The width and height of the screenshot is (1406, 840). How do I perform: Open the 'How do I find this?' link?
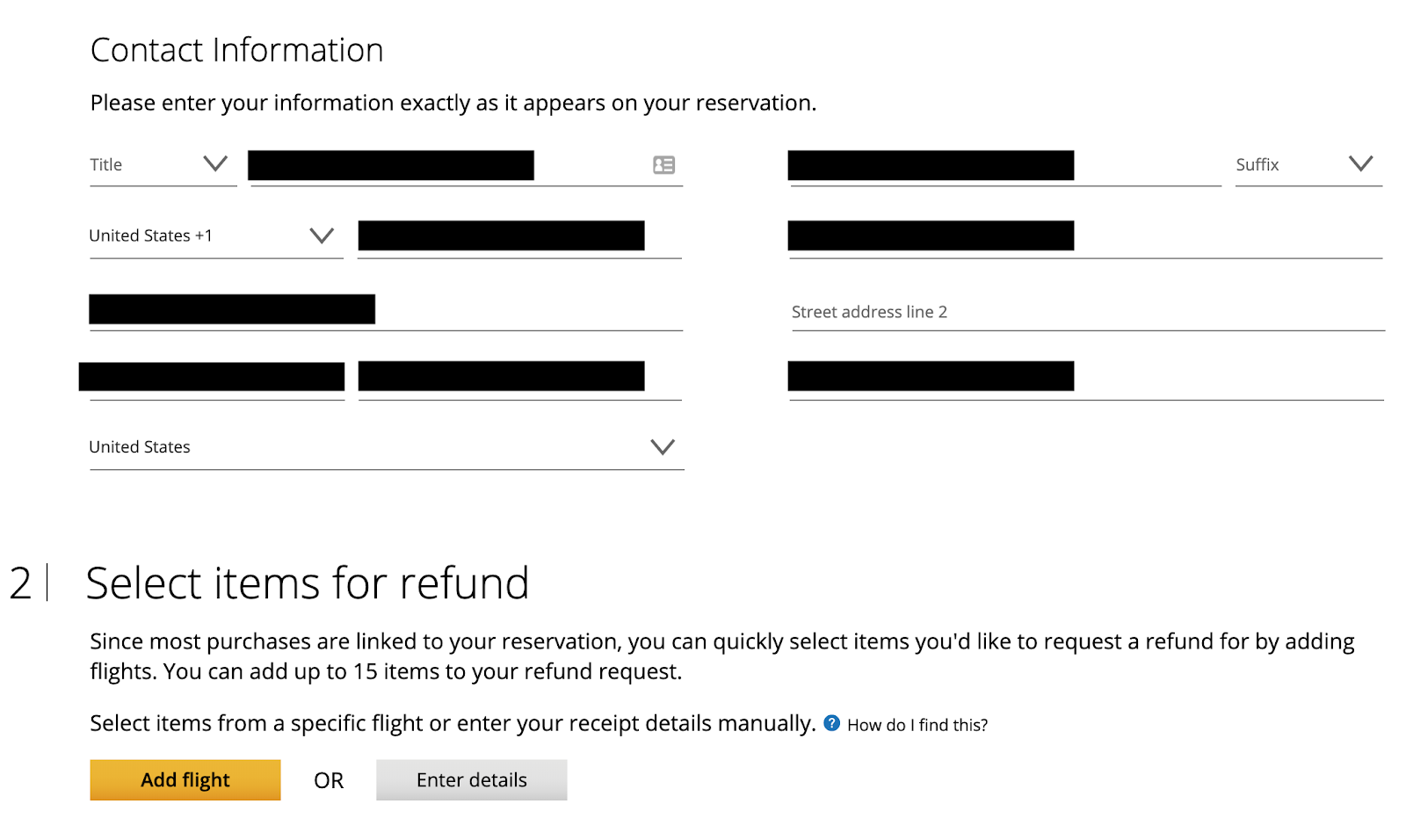(917, 725)
